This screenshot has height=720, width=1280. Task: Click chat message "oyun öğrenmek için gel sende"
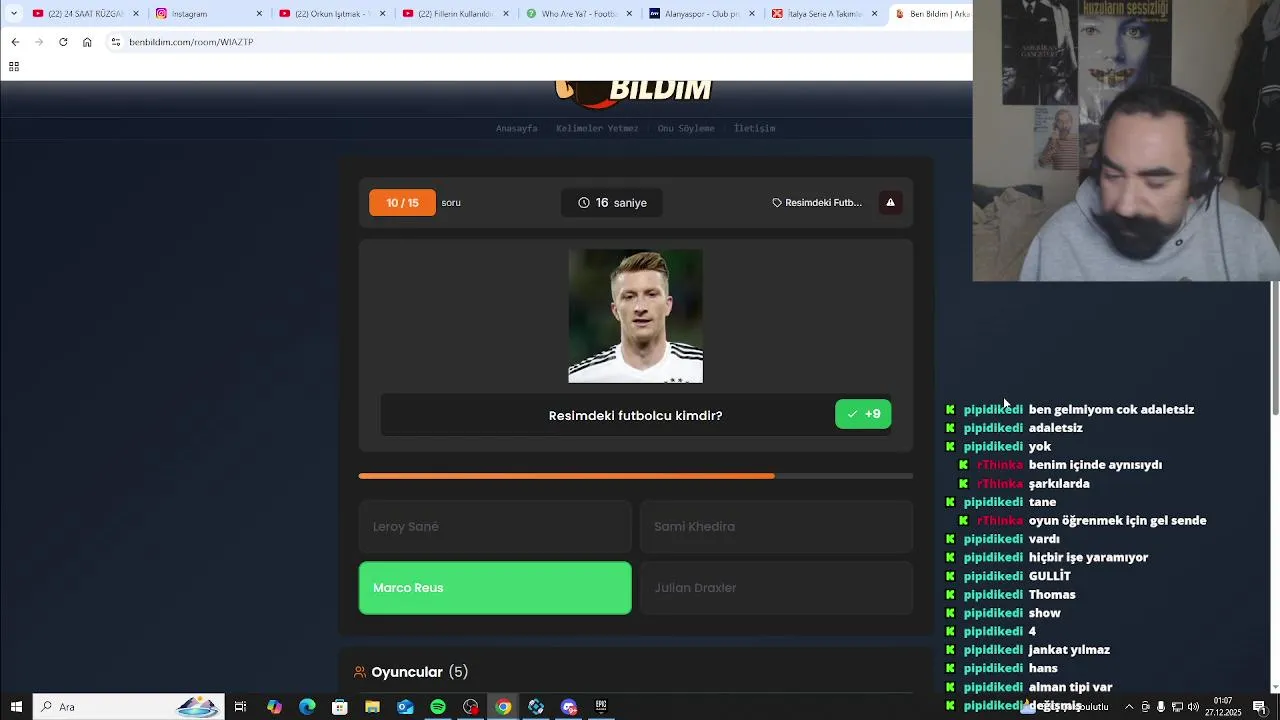1117,520
